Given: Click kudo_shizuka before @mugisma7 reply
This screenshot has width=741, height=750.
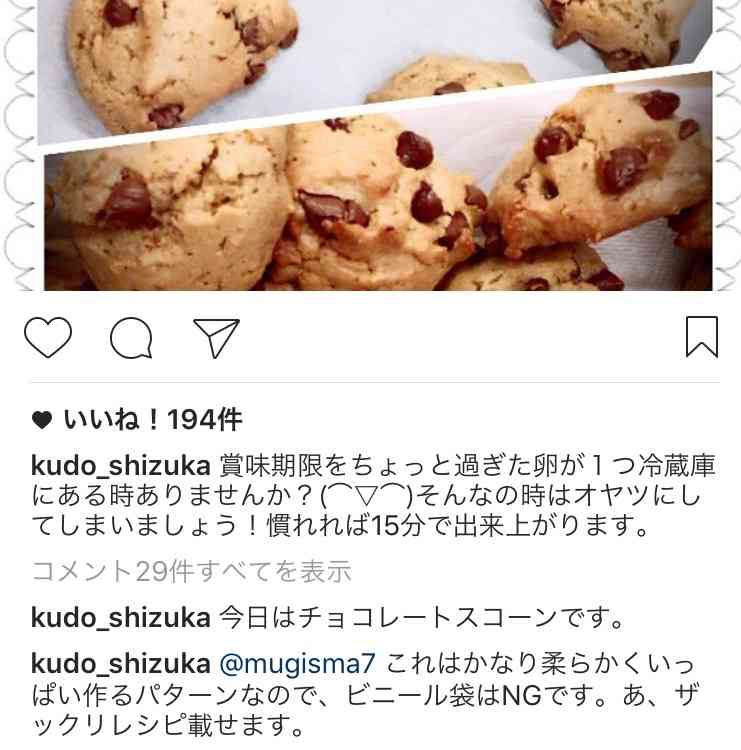Looking at the screenshot, I should click(121, 664).
